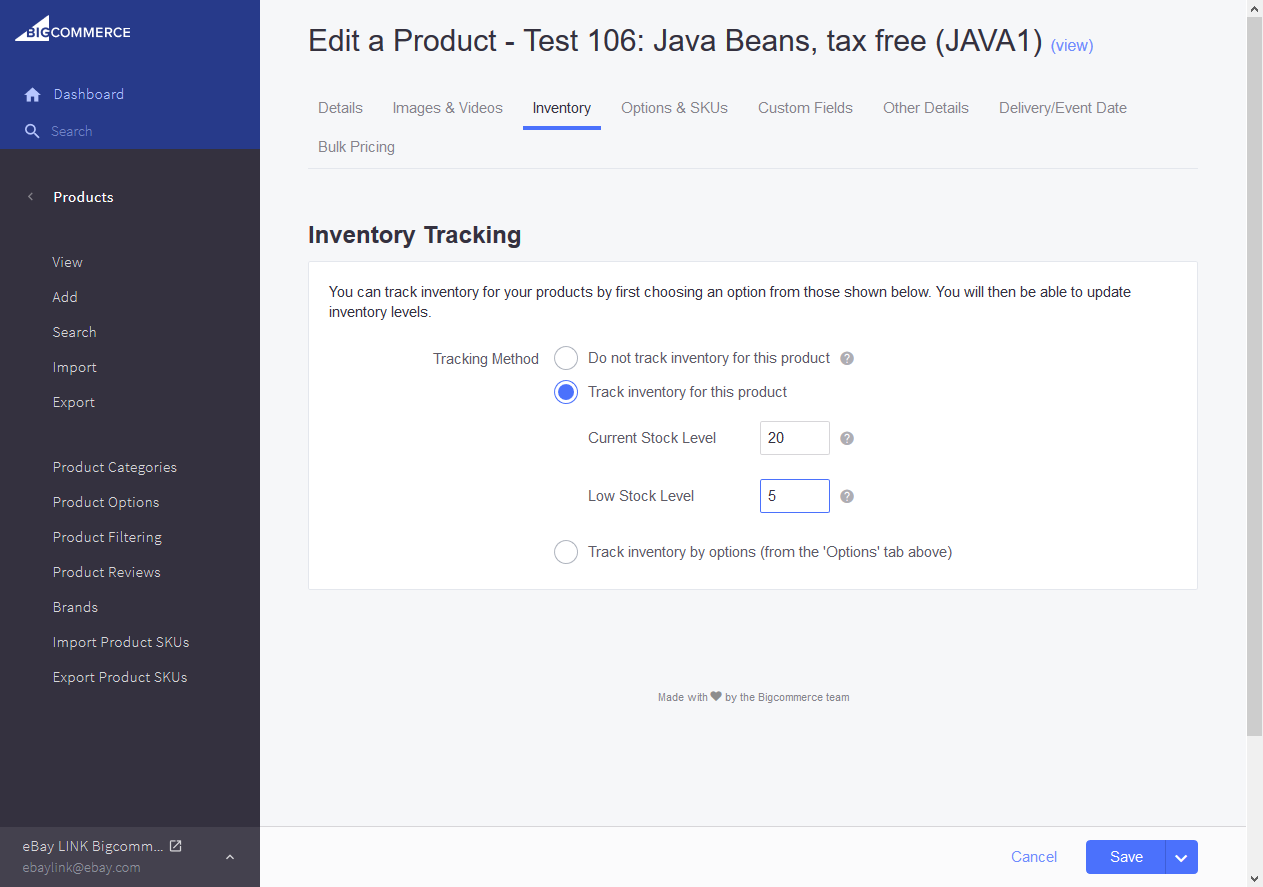Open the View products menu item
1263x887 pixels.
(68, 262)
